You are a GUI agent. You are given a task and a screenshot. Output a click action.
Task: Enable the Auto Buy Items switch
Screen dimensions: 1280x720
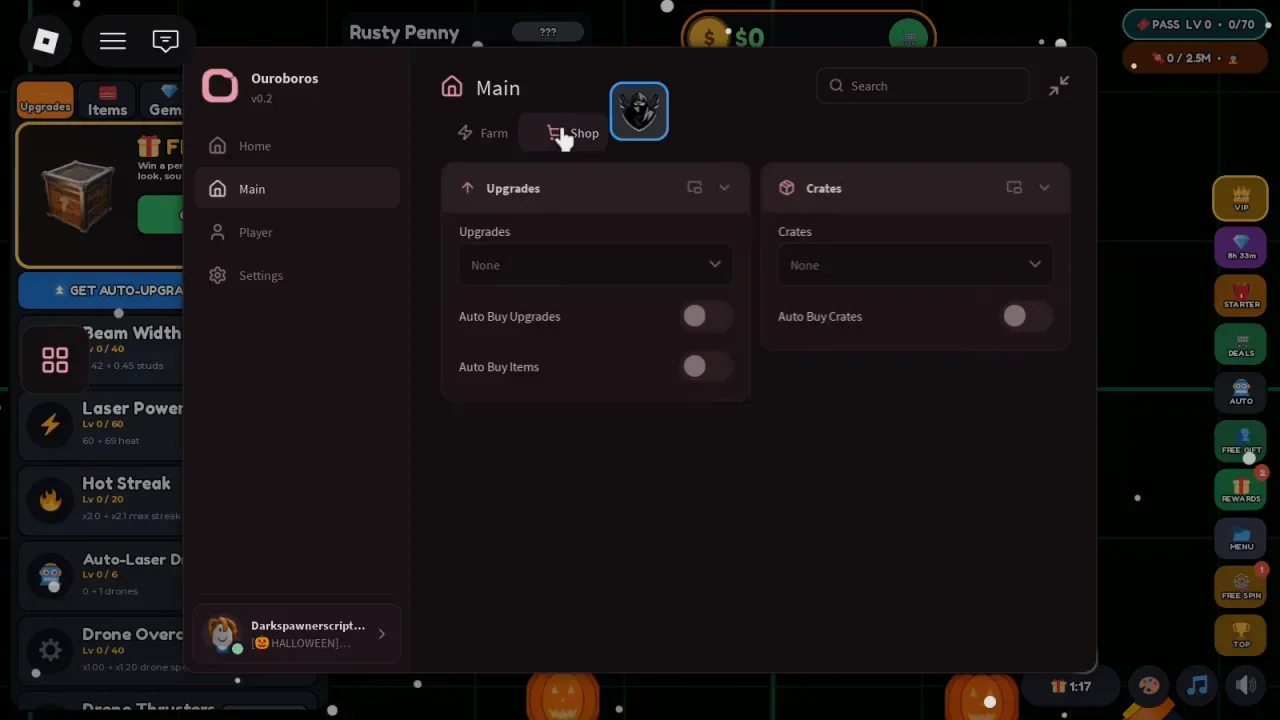[x=706, y=366]
